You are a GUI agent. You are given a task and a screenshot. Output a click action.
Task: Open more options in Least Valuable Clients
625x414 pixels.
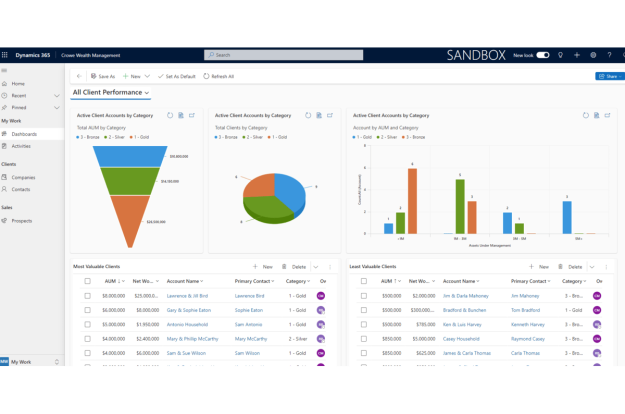pos(606,267)
